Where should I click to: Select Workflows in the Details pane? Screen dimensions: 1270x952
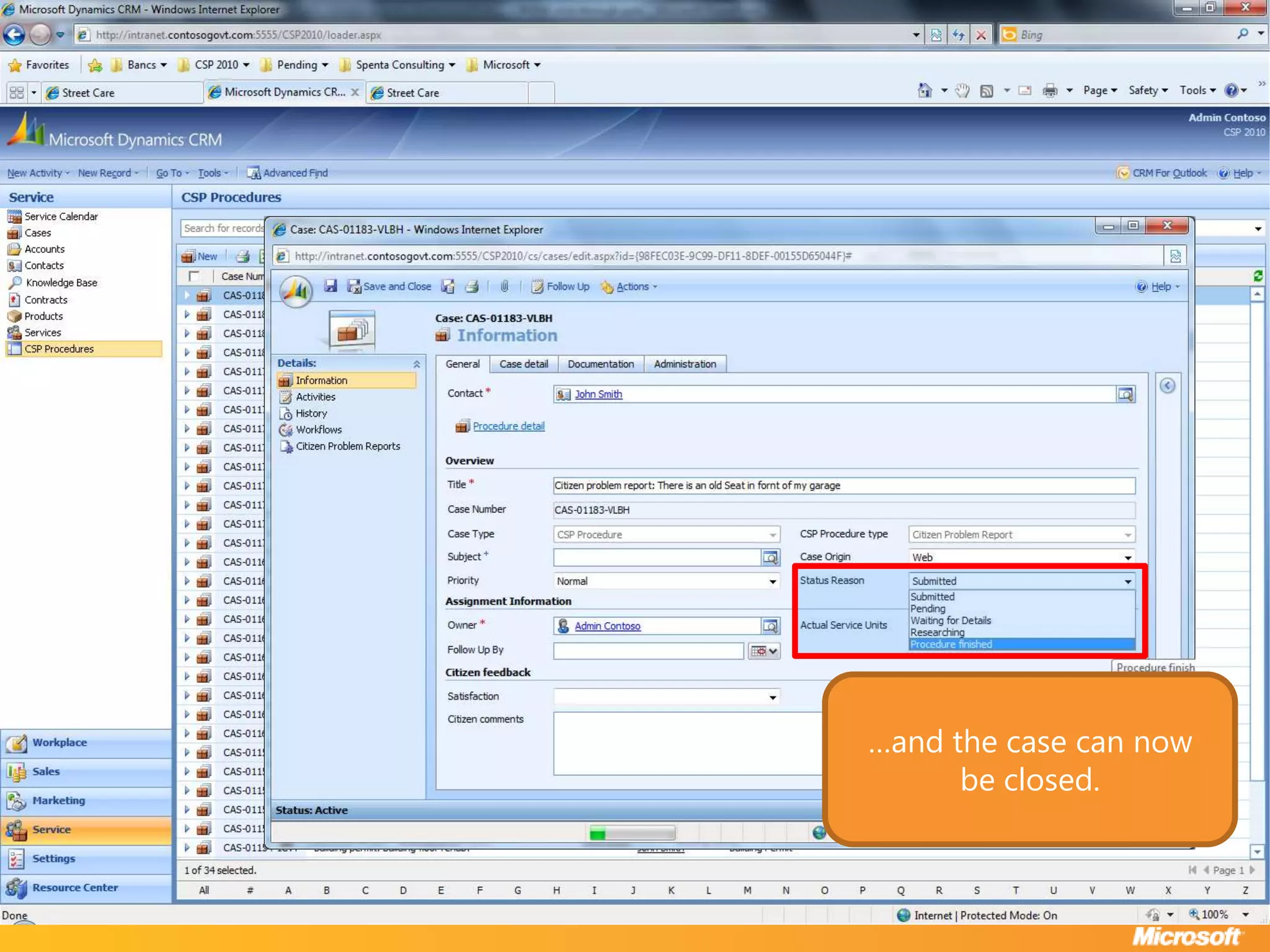[x=319, y=430]
